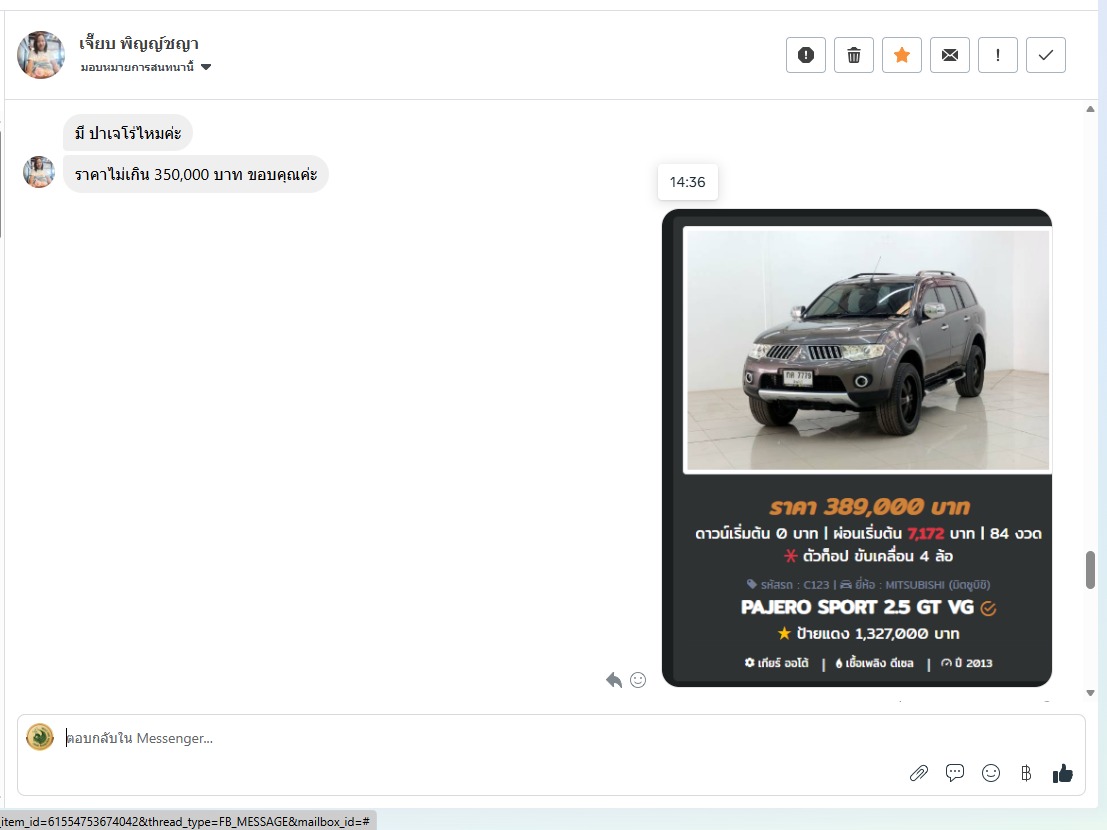Delete the conversation with the trash icon
This screenshot has height=830, width=1107.
point(854,55)
